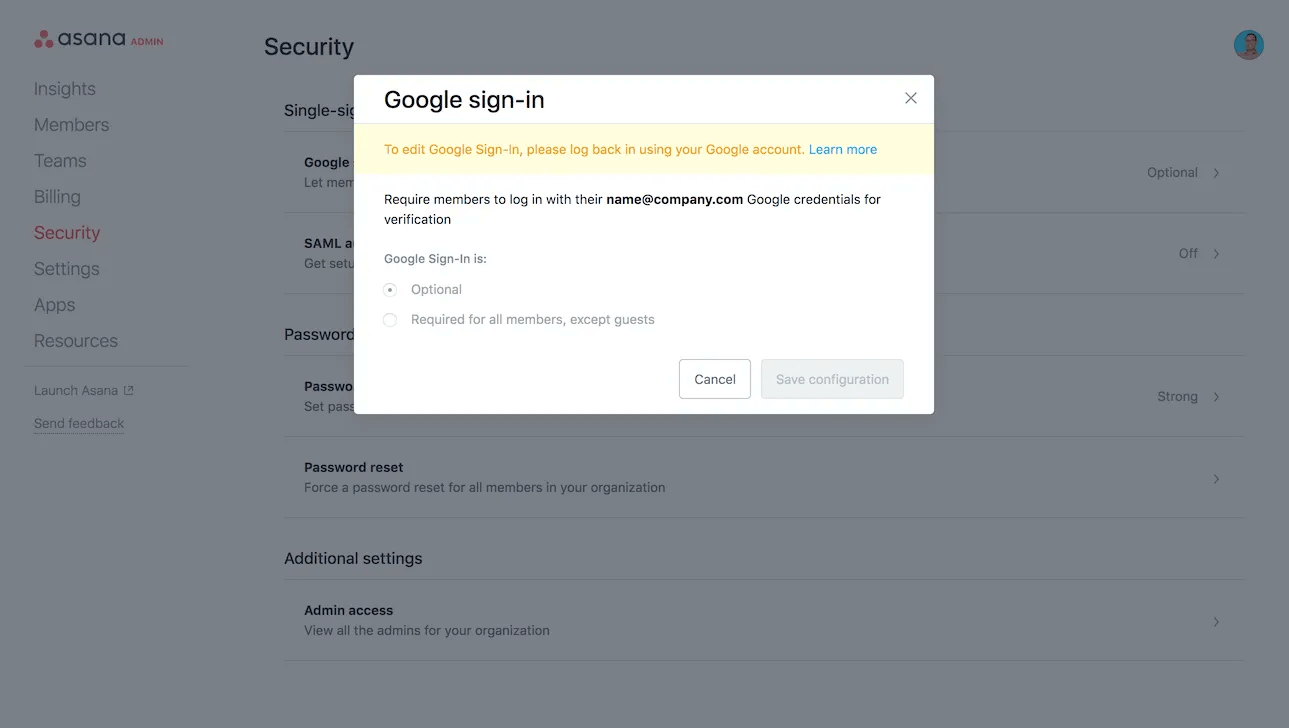Expand the Admin access row chevron
The image size is (1289, 728).
1216,619
